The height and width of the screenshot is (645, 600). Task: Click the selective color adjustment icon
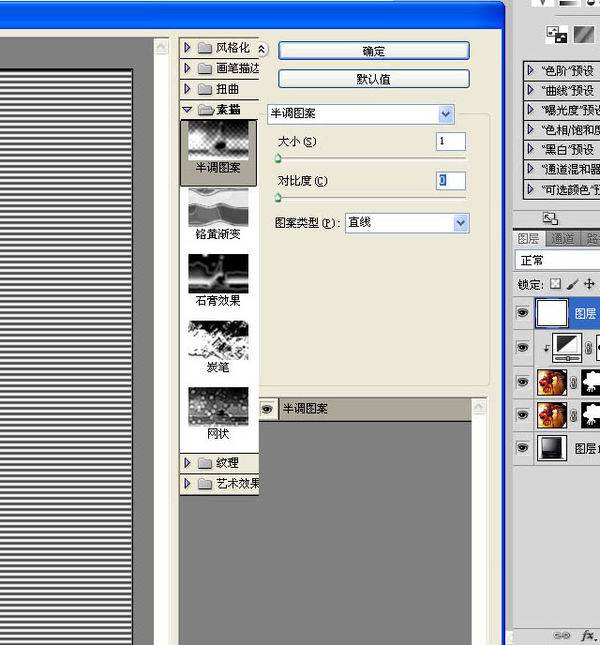(x=557, y=35)
